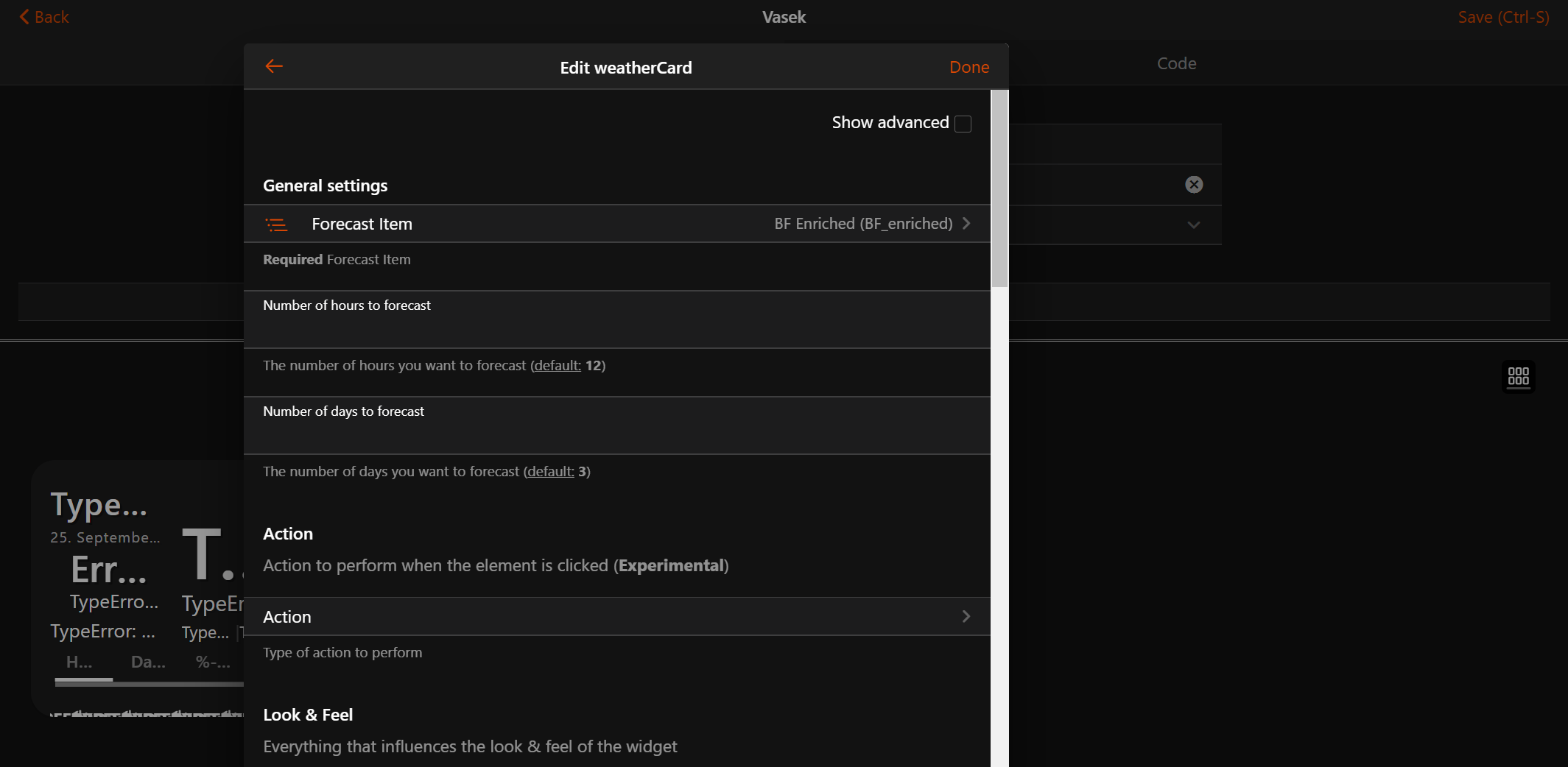Expand the dropdown chevron below the clear icon
1568x767 pixels.
1194,225
